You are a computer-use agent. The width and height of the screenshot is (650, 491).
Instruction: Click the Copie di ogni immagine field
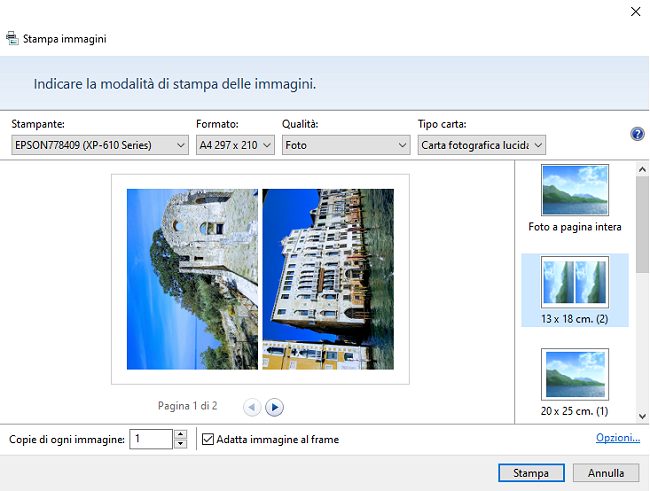point(151,439)
